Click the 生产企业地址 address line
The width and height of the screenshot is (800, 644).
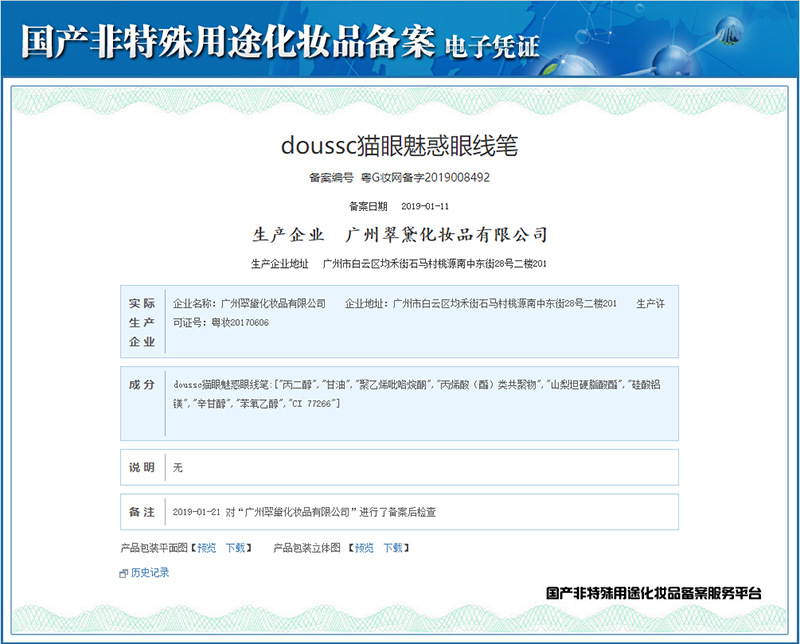[398, 264]
